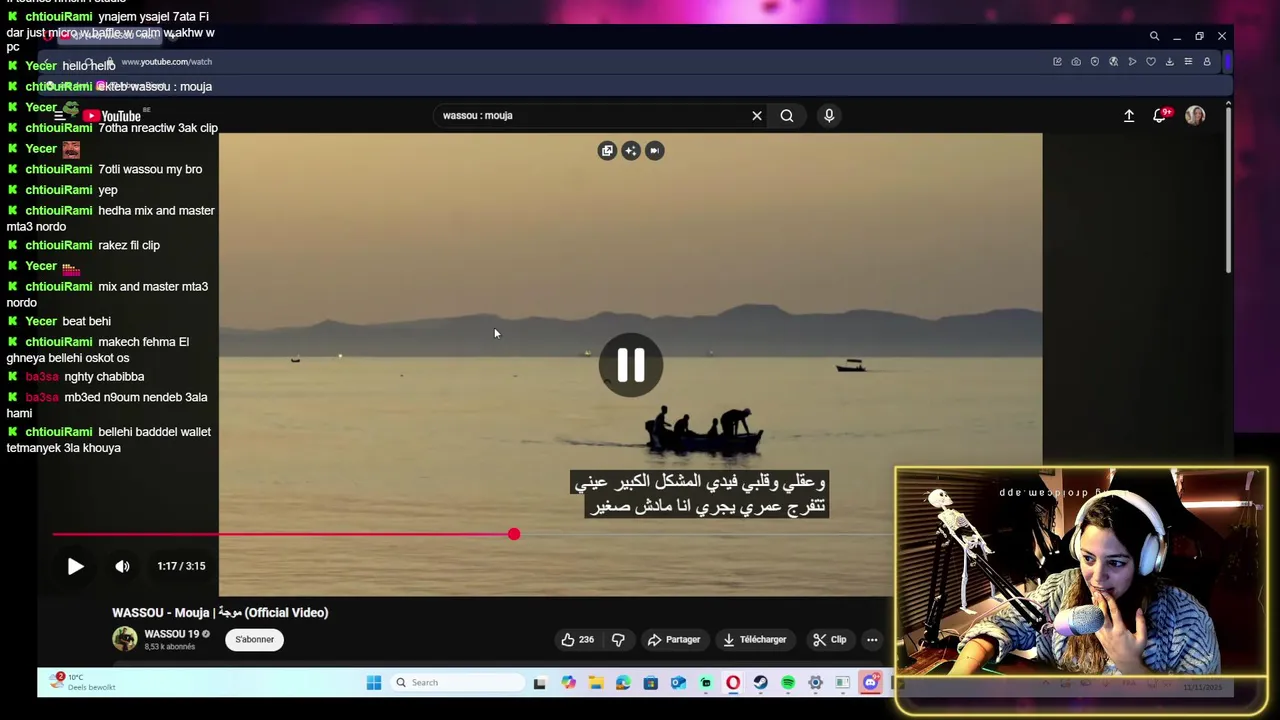Screen dimensions: 1280x720
Task: Click the sparkle icon above the player
Action: (x=631, y=150)
